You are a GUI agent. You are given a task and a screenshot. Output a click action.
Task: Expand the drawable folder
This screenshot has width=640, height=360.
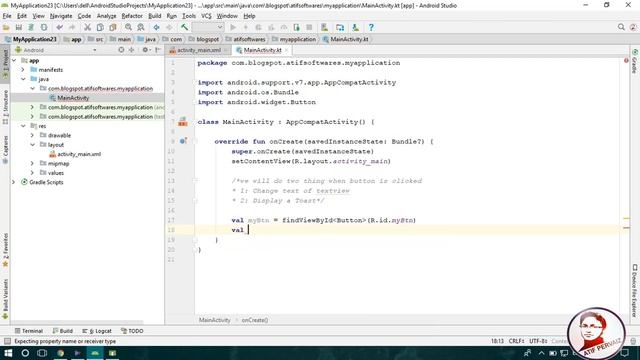click(x=32, y=136)
